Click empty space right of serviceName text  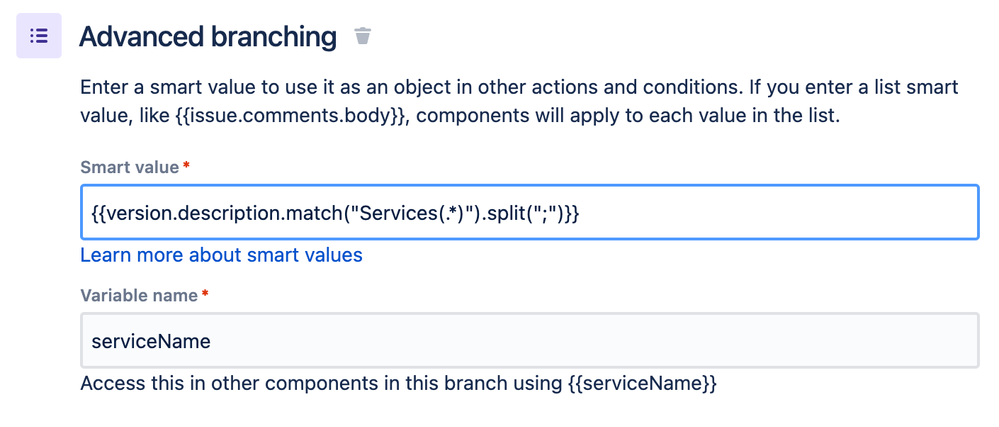(x=593, y=341)
